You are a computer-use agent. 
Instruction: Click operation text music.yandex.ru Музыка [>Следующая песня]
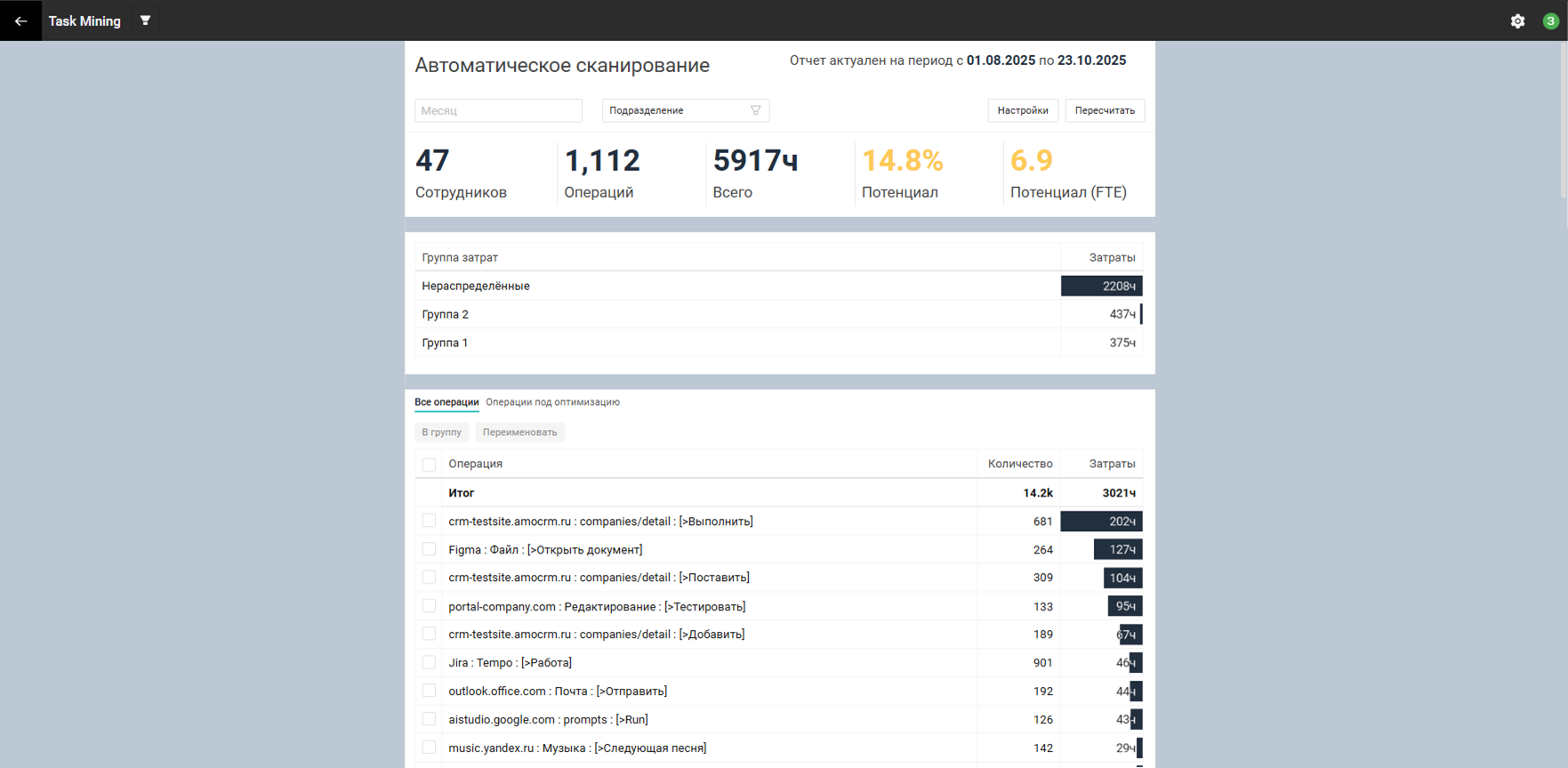pyautogui.click(x=577, y=748)
